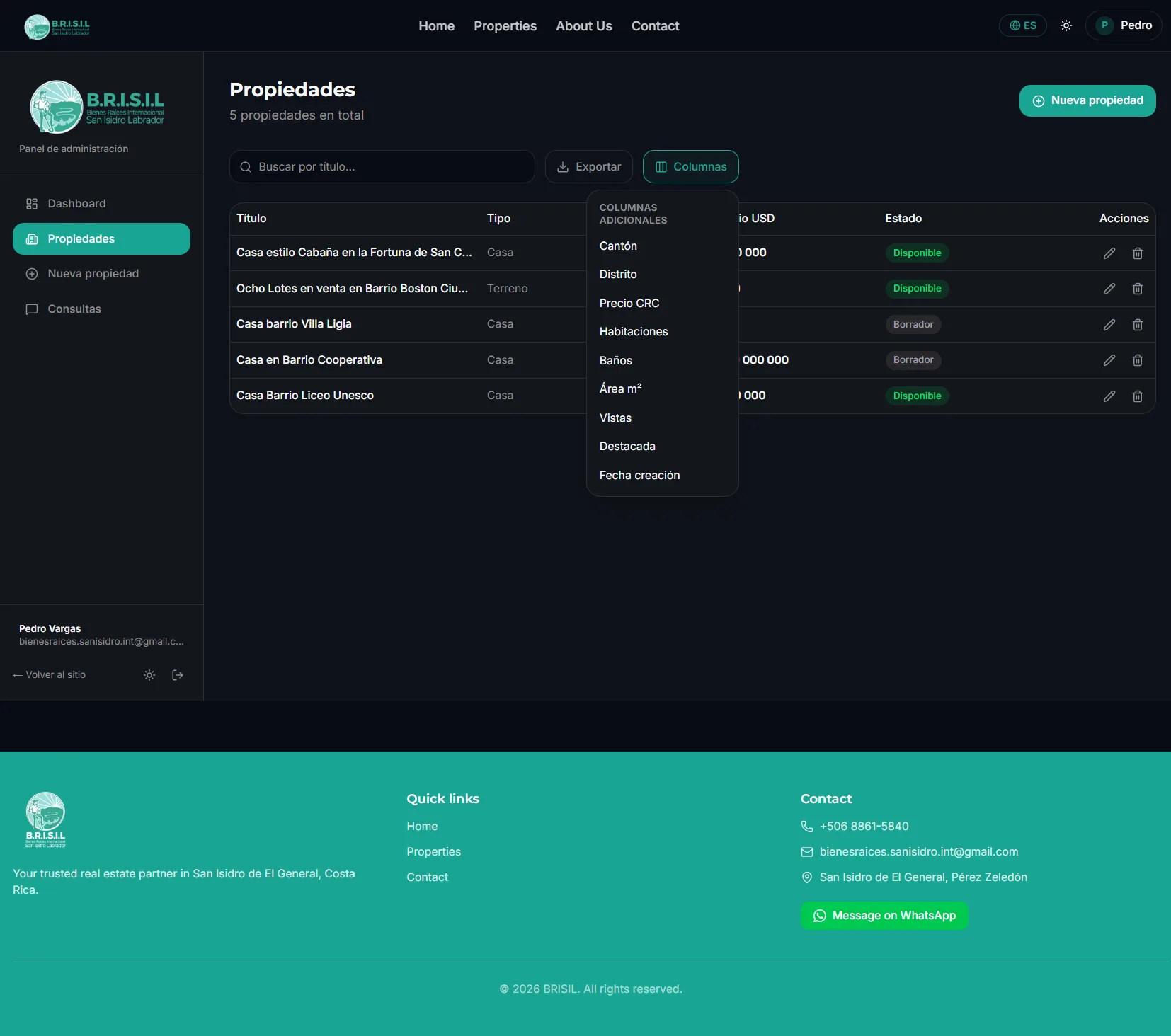The image size is (1171, 1036).
Task: Delete Casa barrio Villa Ligia trash icon
Action: click(1138, 325)
